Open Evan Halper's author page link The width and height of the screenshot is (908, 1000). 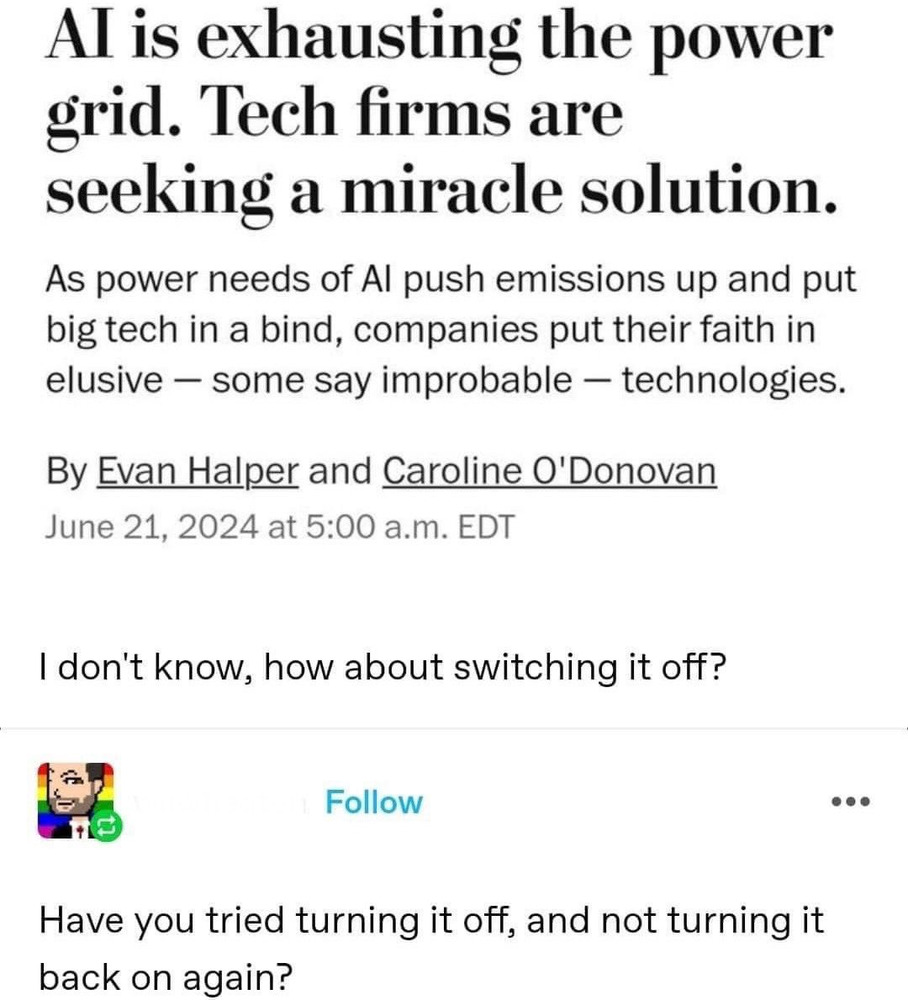point(198,470)
